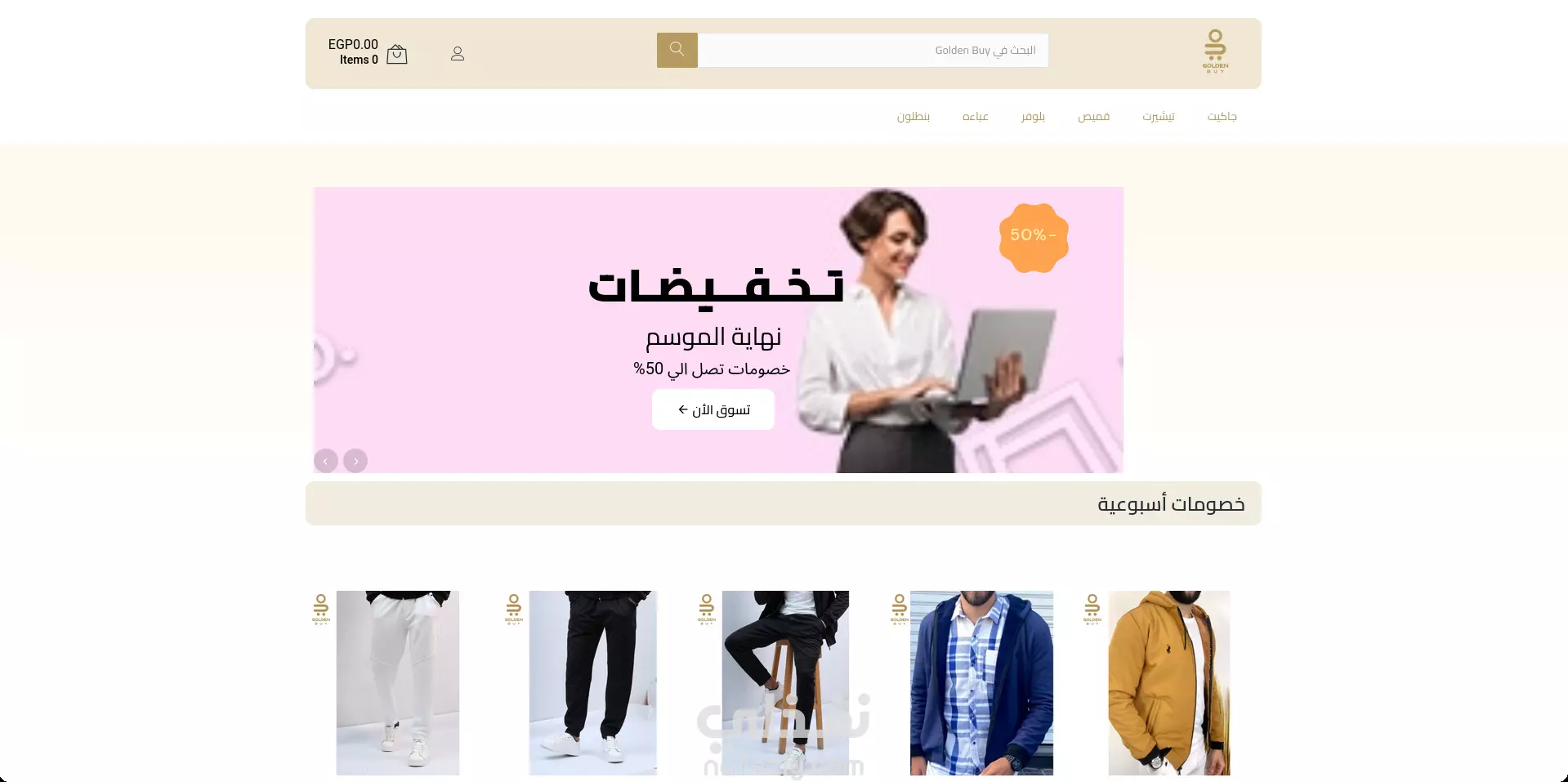Screen dimensions: 1568x782
Task: Open the بلوفر category menu
Action: (x=1033, y=117)
